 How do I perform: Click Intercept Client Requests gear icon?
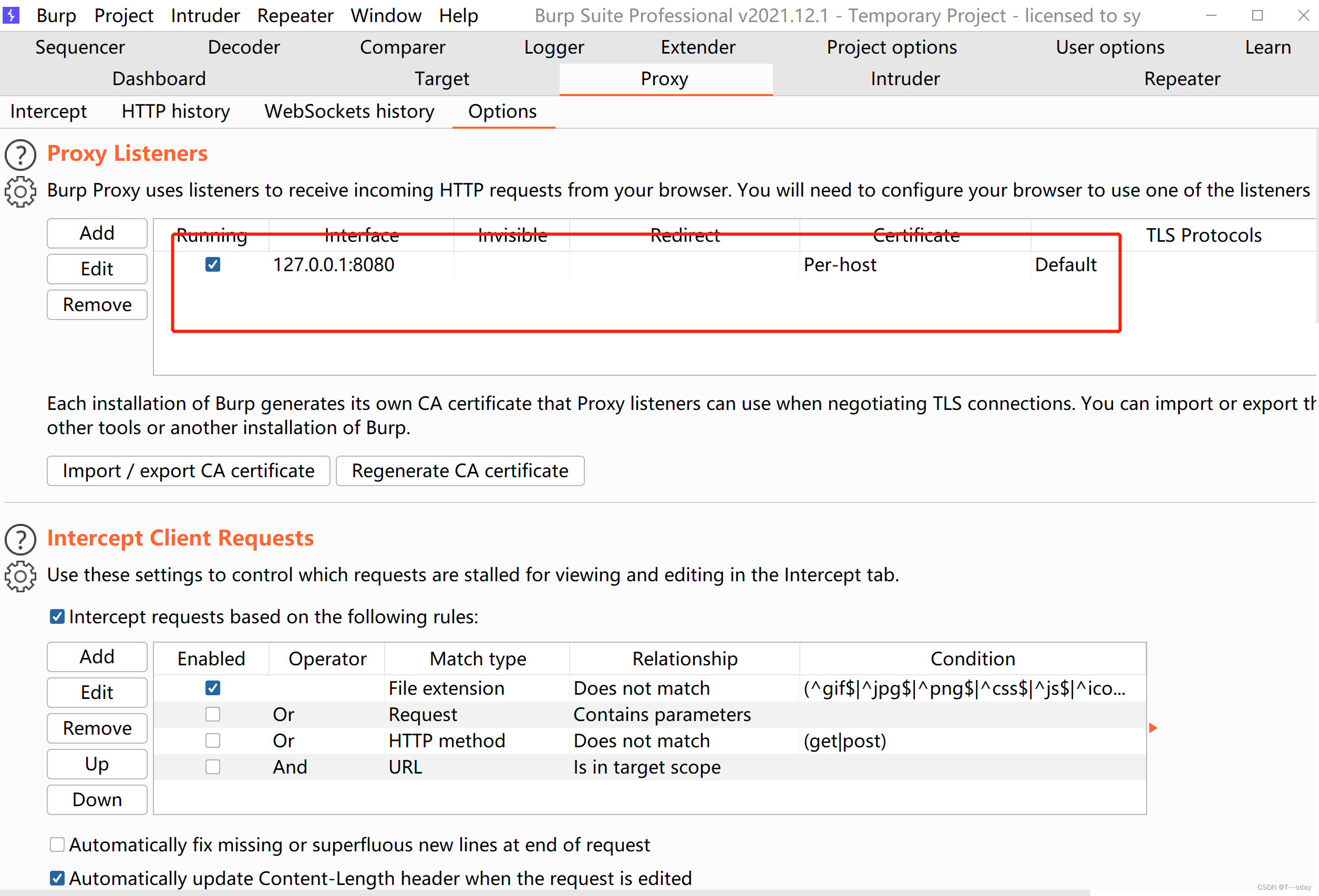click(x=20, y=576)
